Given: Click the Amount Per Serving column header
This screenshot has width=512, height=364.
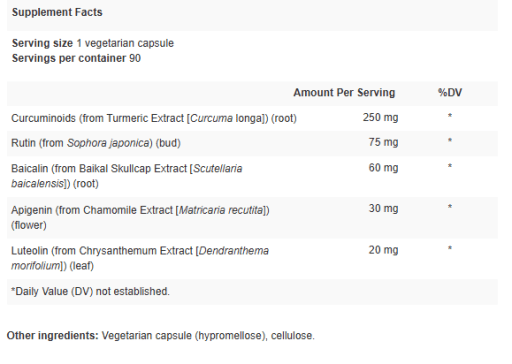Looking at the screenshot, I should [344, 93].
